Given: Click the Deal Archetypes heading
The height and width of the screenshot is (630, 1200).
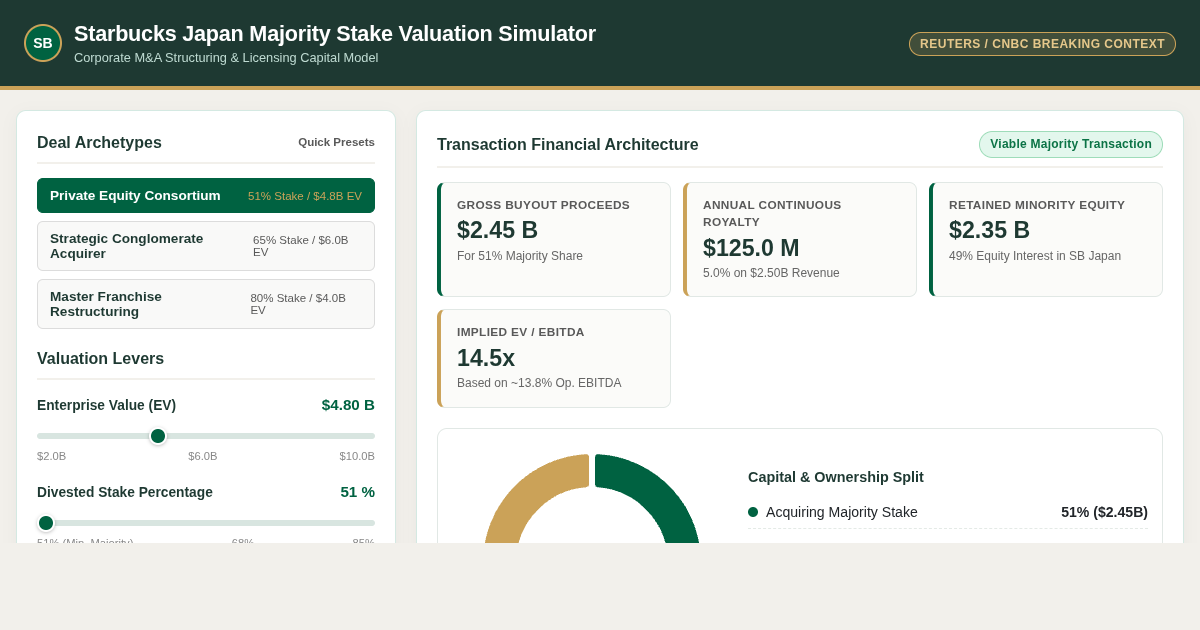Looking at the screenshot, I should click(x=99, y=143).
